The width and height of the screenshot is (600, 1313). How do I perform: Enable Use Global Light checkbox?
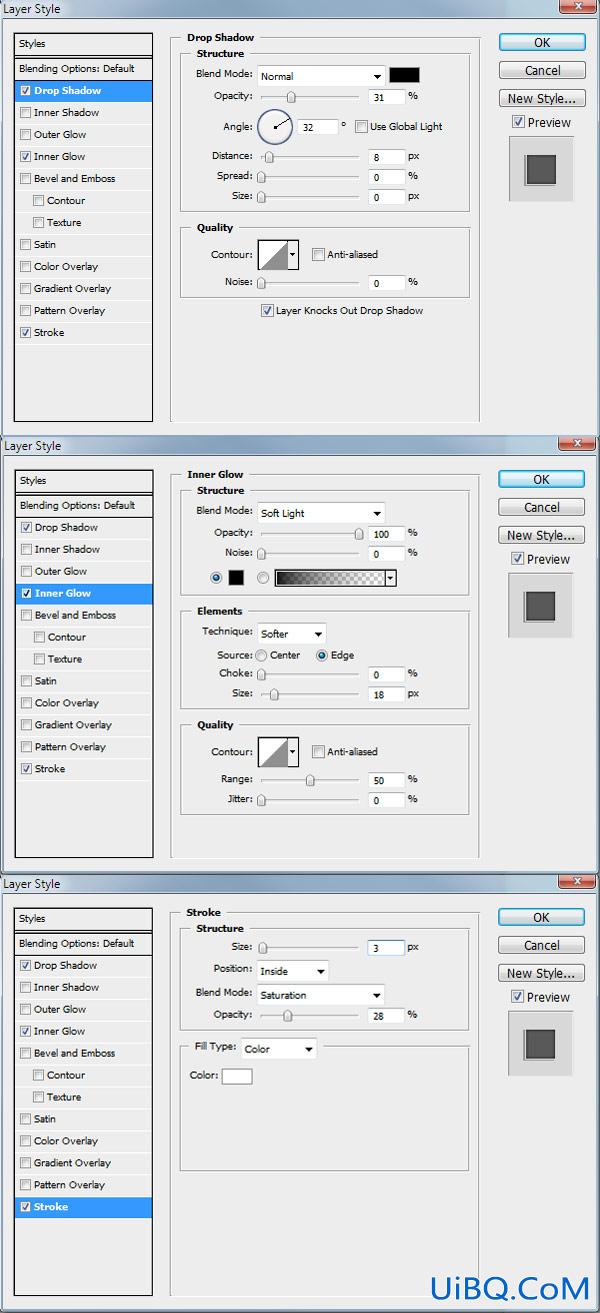362,127
